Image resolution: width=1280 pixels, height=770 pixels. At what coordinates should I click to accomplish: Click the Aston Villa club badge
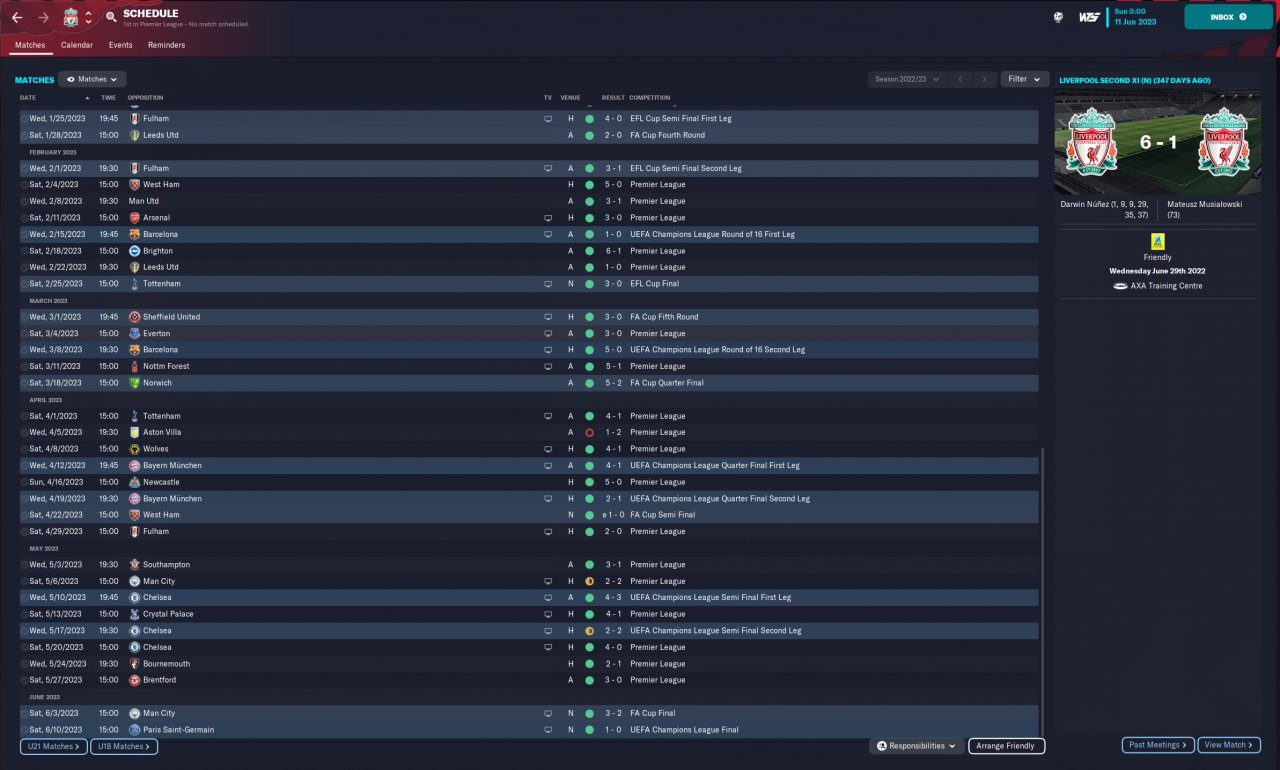click(x=134, y=432)
